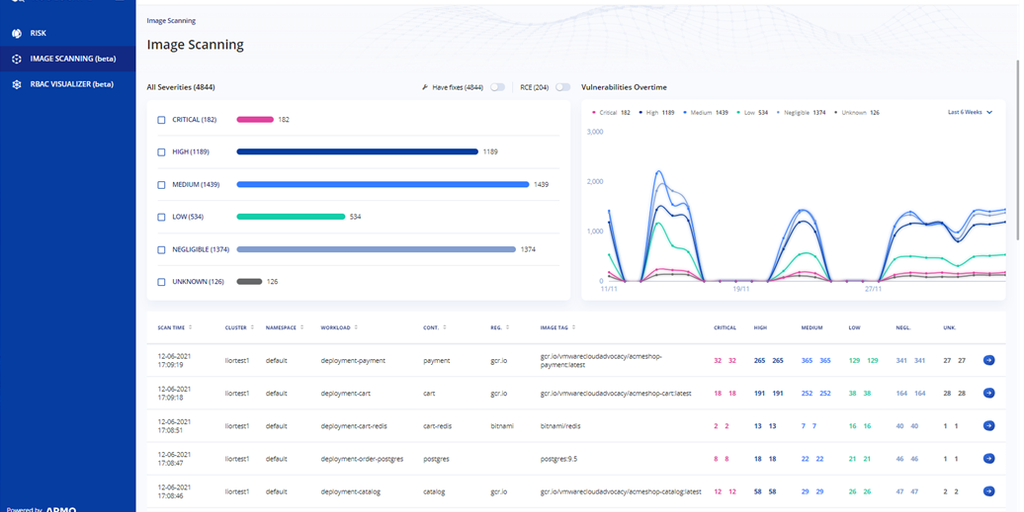Expand the Last 6 Weeks dropdown
Screen dimensions: 1024x512
(969, 112)
